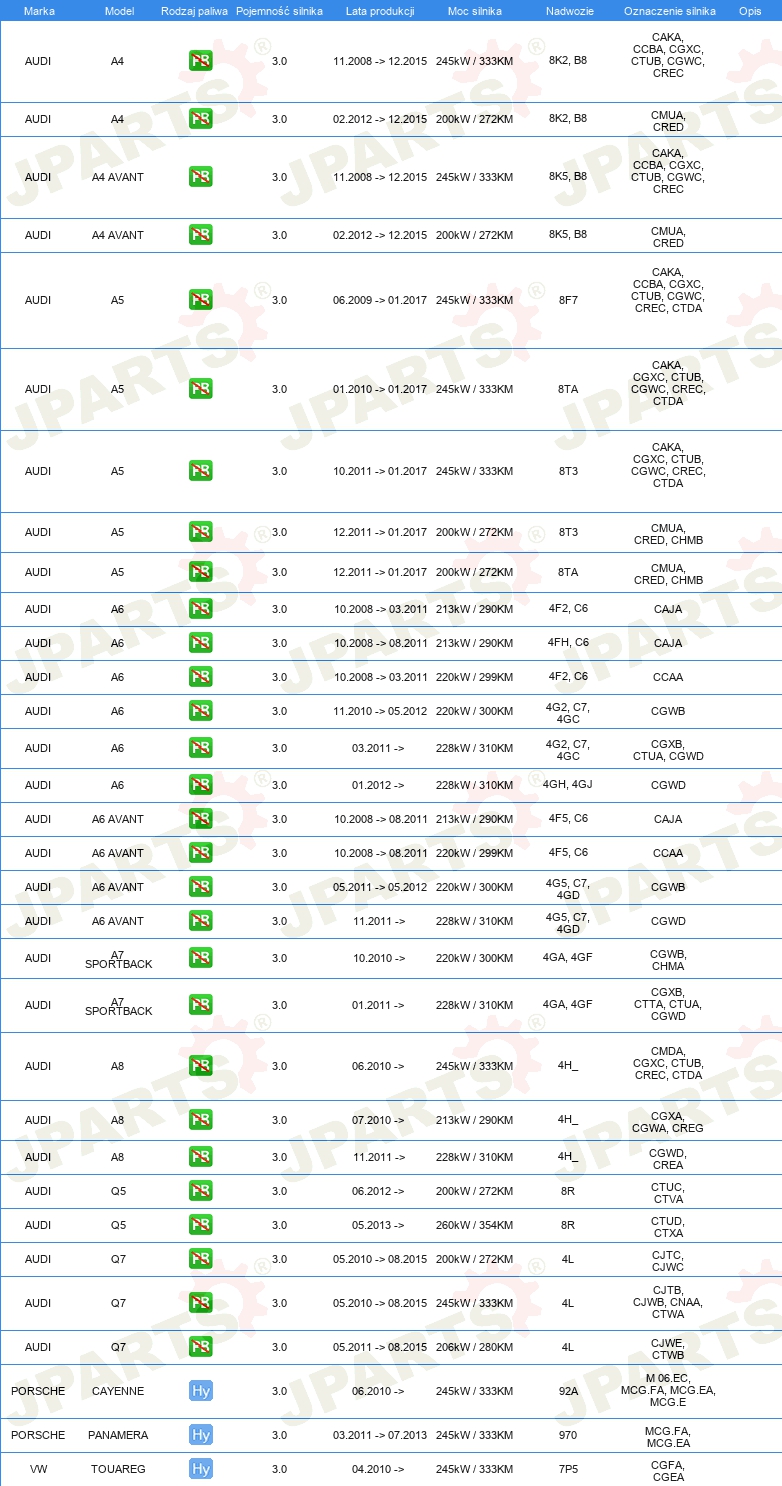Click the Model column header
The width and height of the screenshot is (782, 1486).
click(x=118, y=10)
